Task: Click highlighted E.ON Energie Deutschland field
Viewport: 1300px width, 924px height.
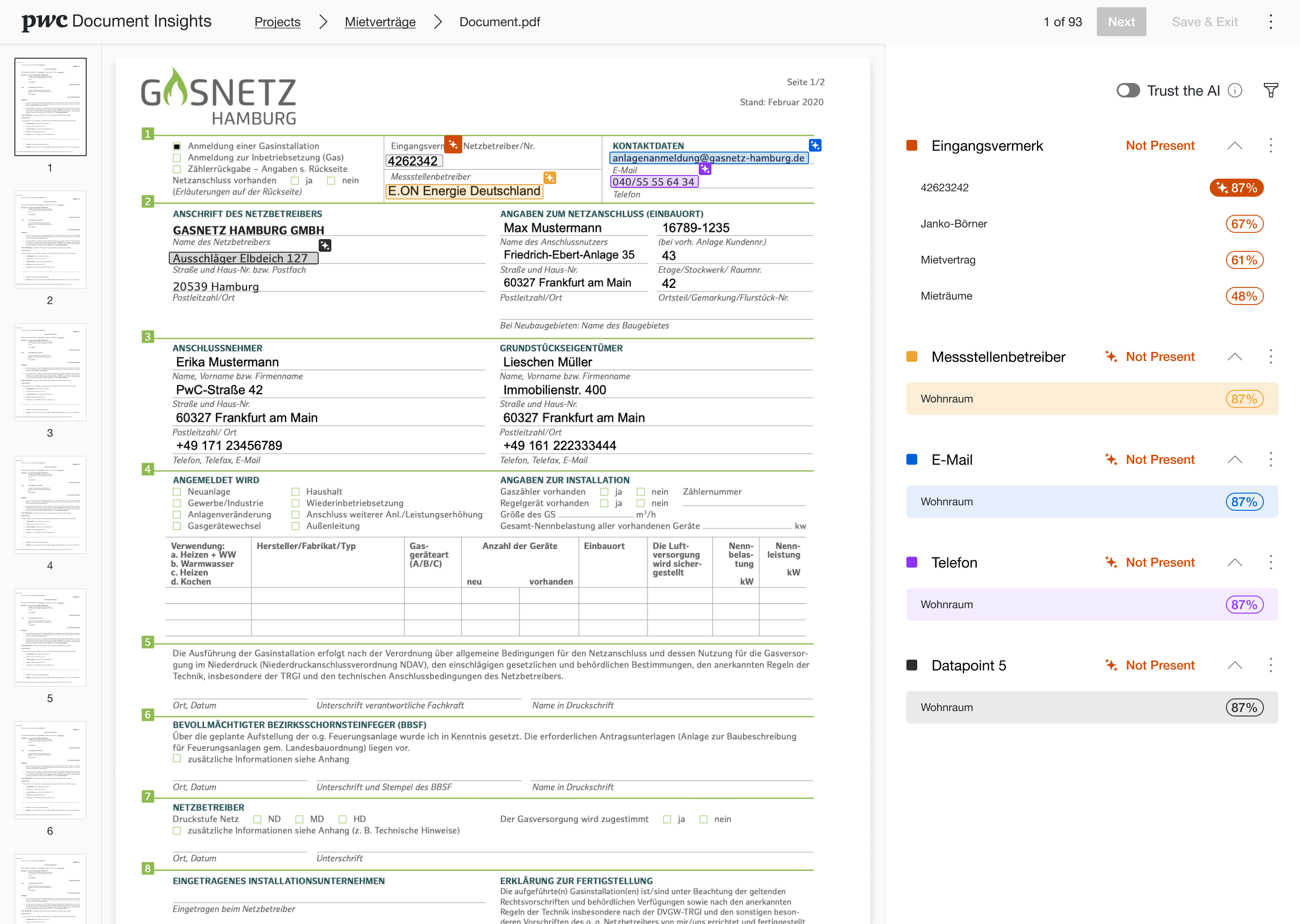Action: [464, 191]
